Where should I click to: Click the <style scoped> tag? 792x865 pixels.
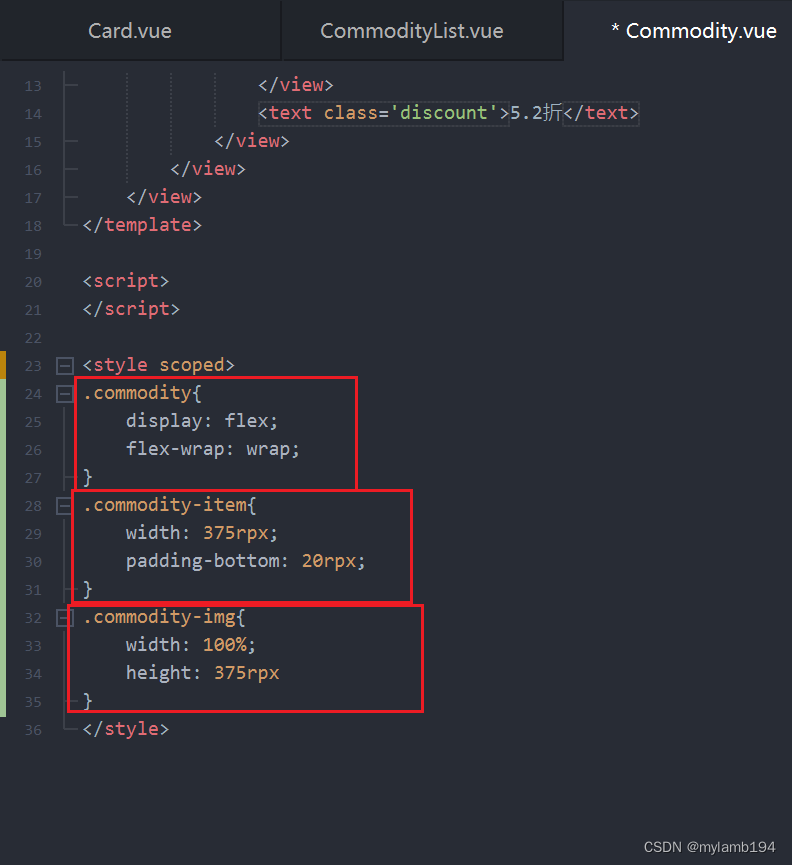[159, 365]
